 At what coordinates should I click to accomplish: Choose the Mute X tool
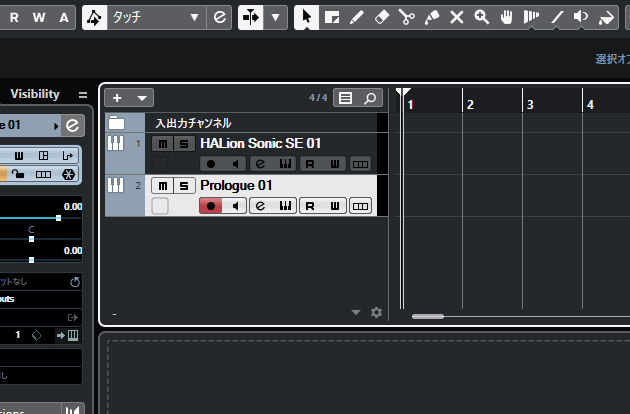(457, 17)
